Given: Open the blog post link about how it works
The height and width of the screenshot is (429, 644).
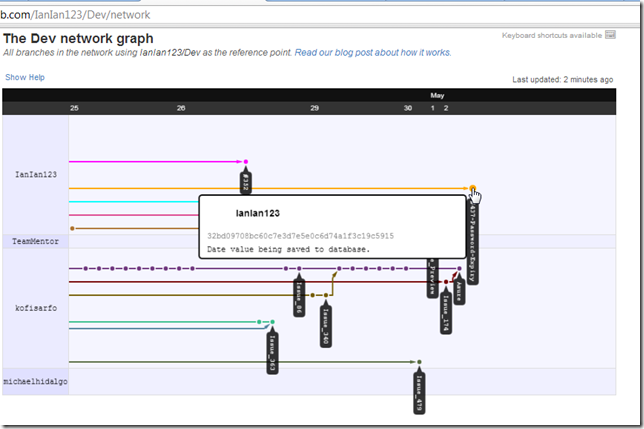Looking at the screenshot, I should (373, 52).
